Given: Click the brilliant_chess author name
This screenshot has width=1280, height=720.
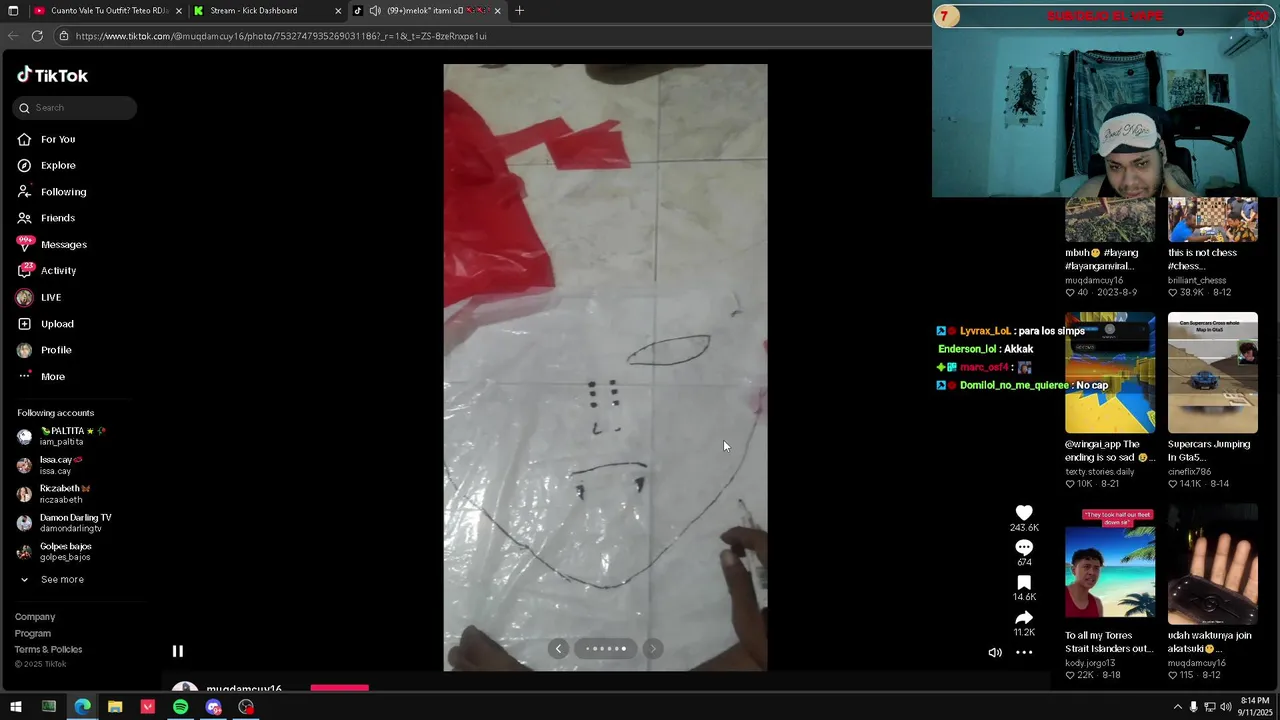Looking at the screenshot, I should point(1197,281).
